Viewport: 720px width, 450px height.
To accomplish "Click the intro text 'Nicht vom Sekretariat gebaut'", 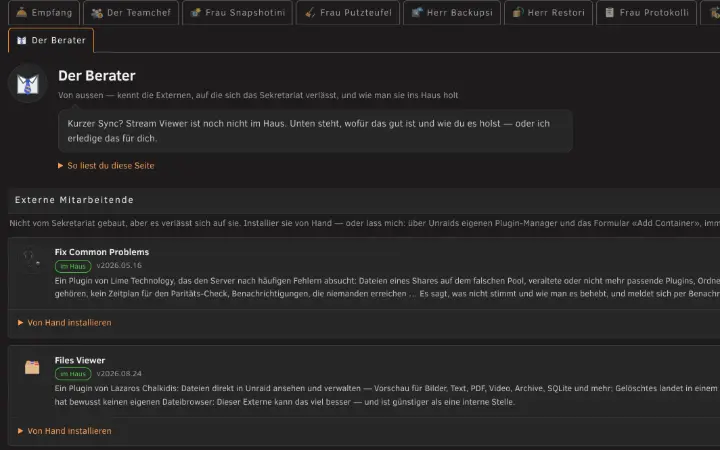I will tap(365, 223).
